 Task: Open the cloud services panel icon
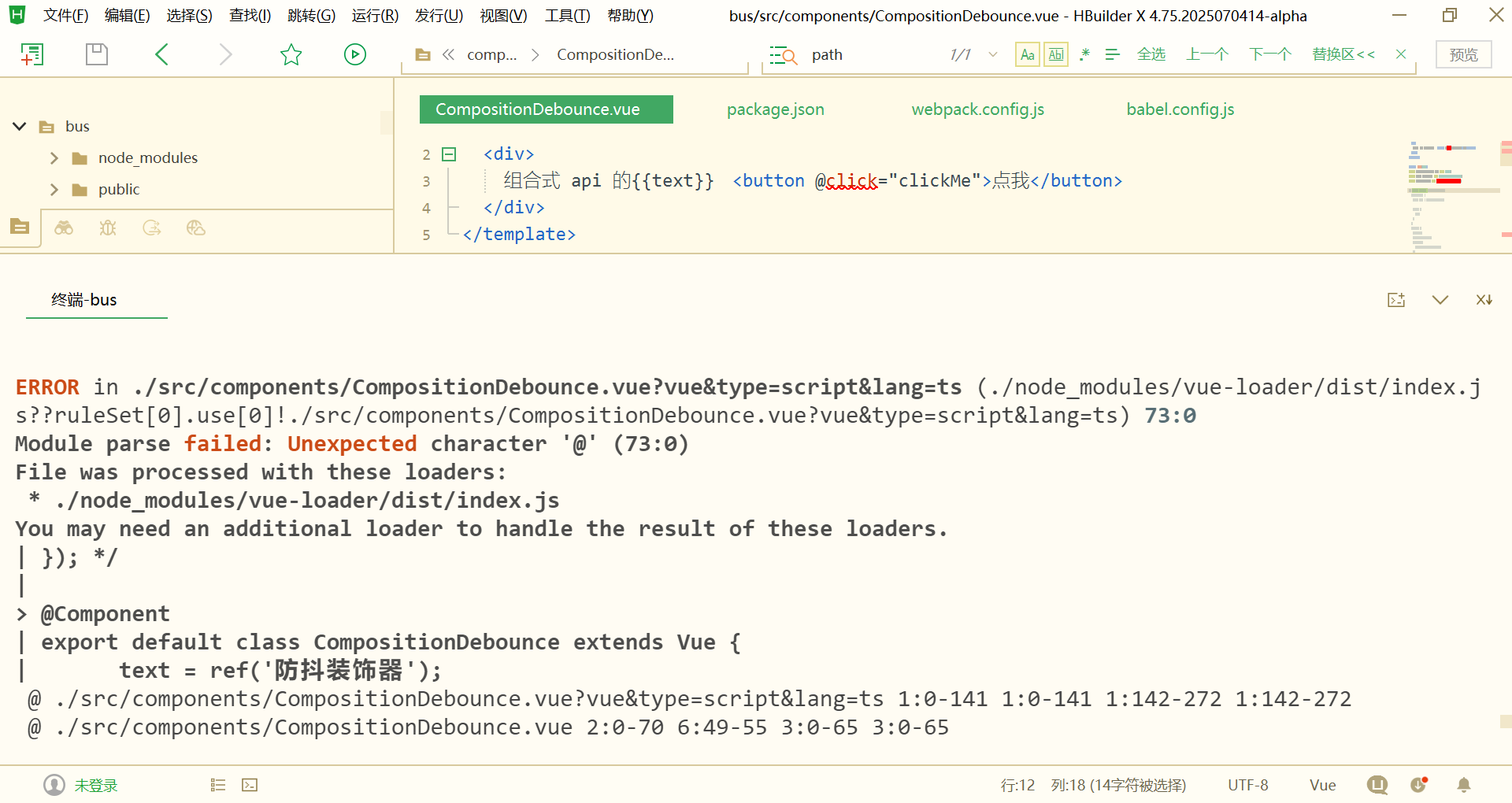pyautogui.click(x=196, y=228)
